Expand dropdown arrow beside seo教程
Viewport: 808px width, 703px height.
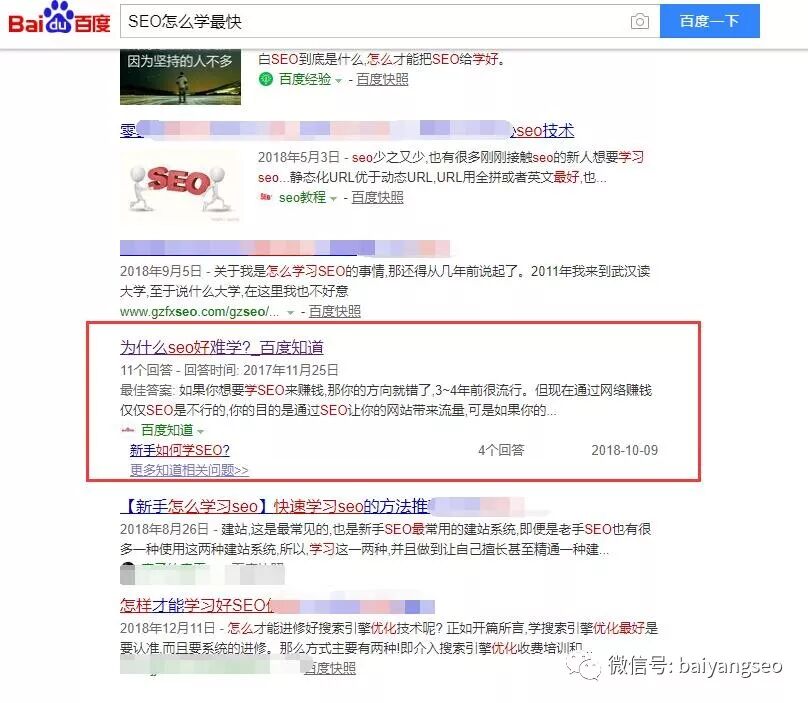pos(333,198)
